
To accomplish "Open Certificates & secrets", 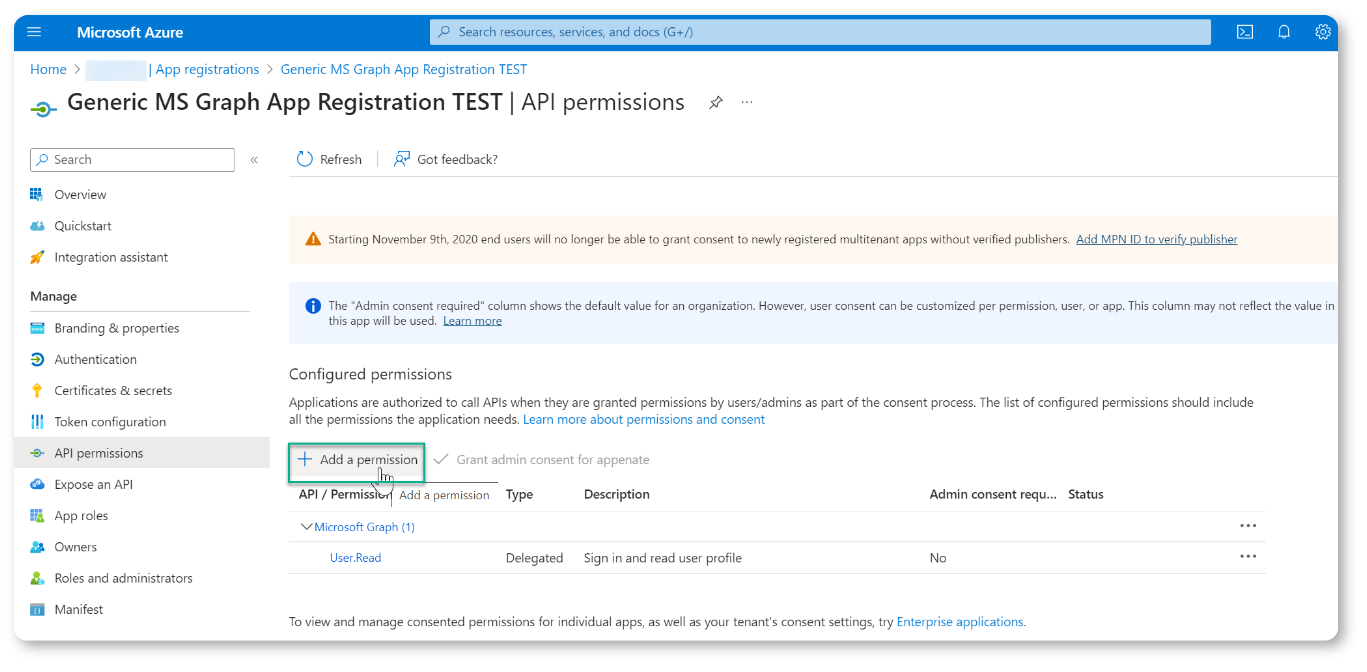I will 113,390.
